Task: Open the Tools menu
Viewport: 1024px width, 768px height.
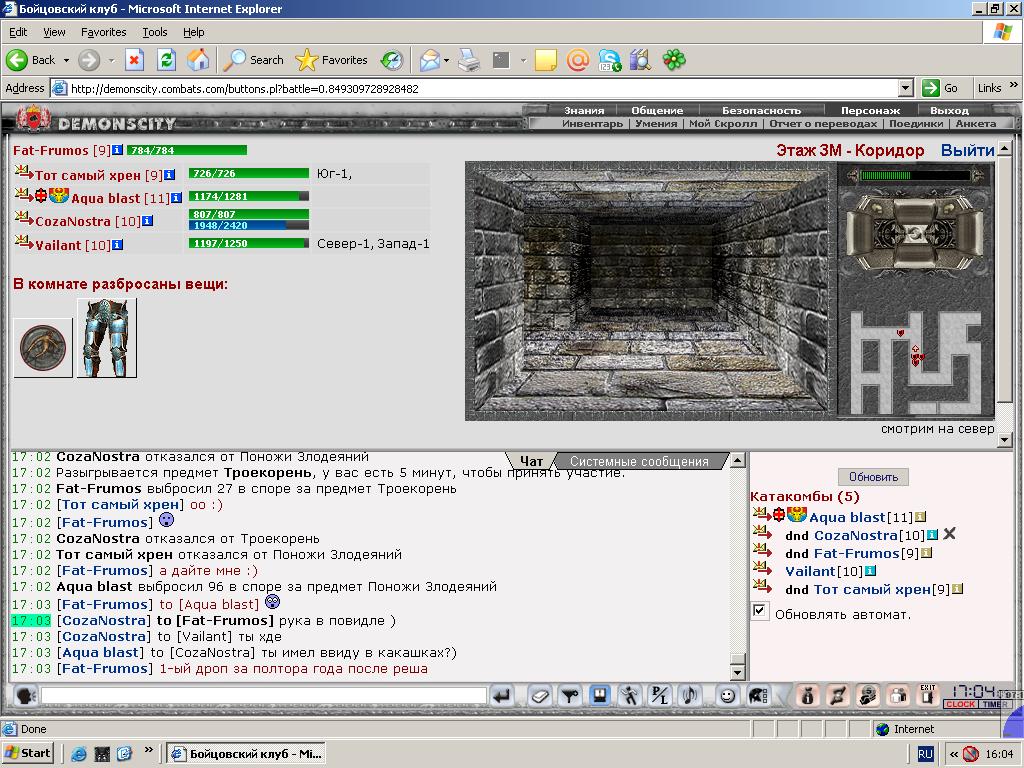Action: pyautogui.click(x=155, y=31)
